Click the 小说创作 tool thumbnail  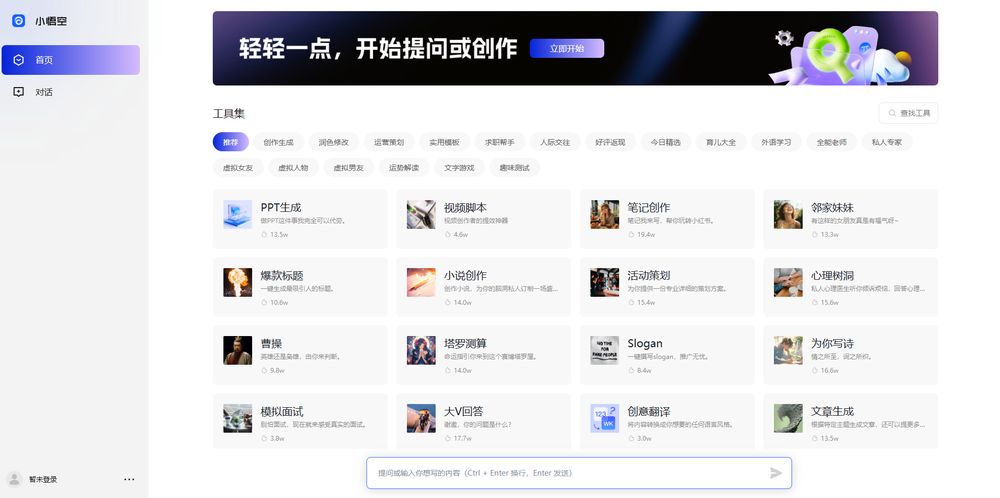[421, 282]
